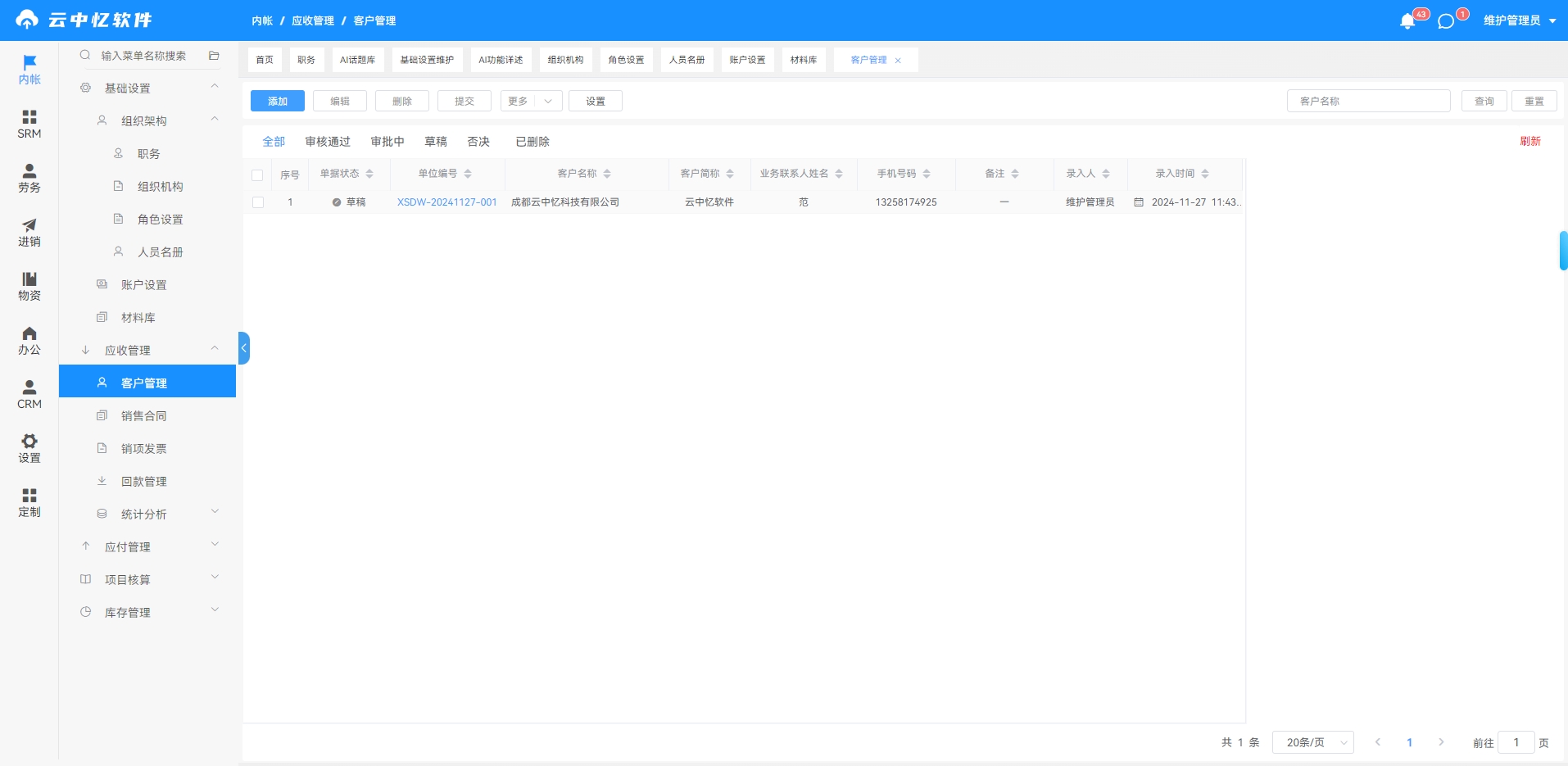Click the 客户名称 search input field
The height and width of the screenshot is (766, 1568).
tap(1369, 101)
